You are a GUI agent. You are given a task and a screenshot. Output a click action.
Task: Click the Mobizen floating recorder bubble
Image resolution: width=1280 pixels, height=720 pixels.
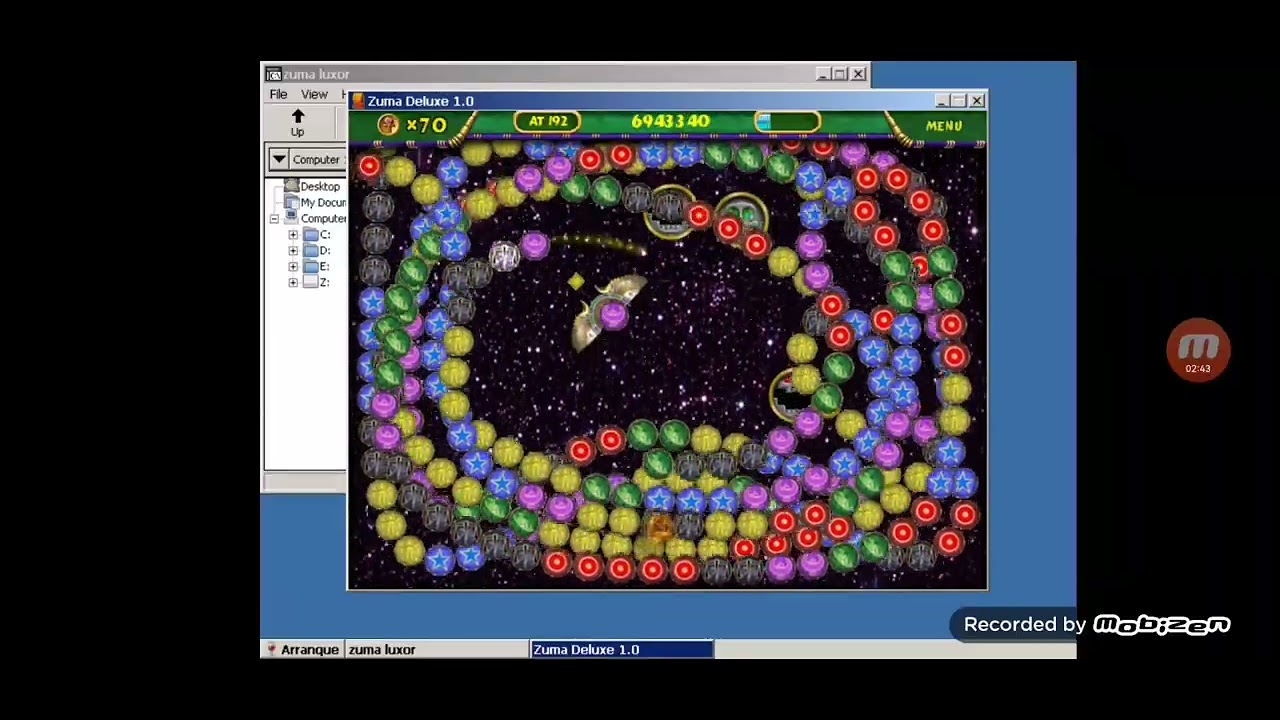pos(1198,350)
